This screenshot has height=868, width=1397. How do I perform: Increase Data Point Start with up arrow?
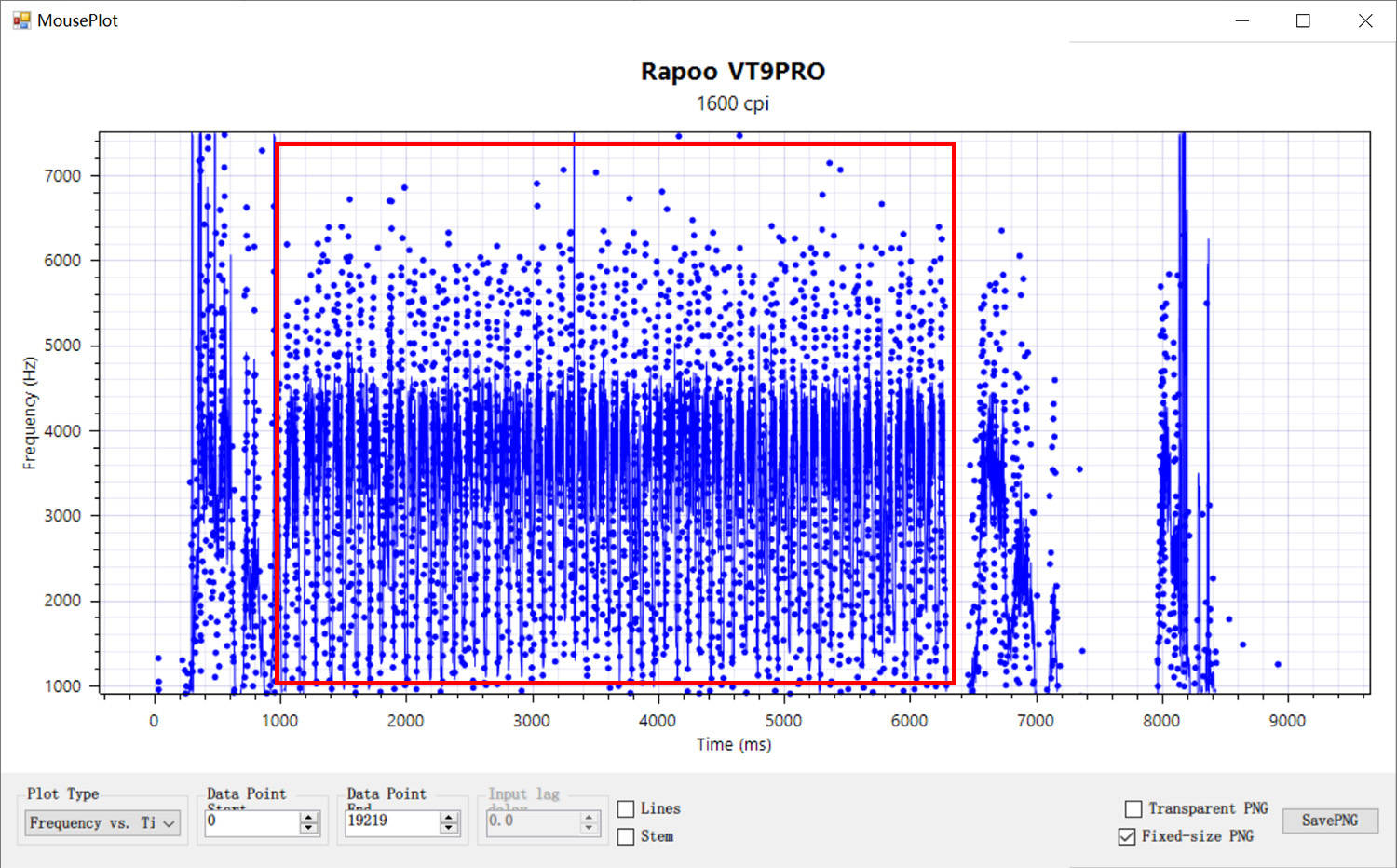pos(309,817)
